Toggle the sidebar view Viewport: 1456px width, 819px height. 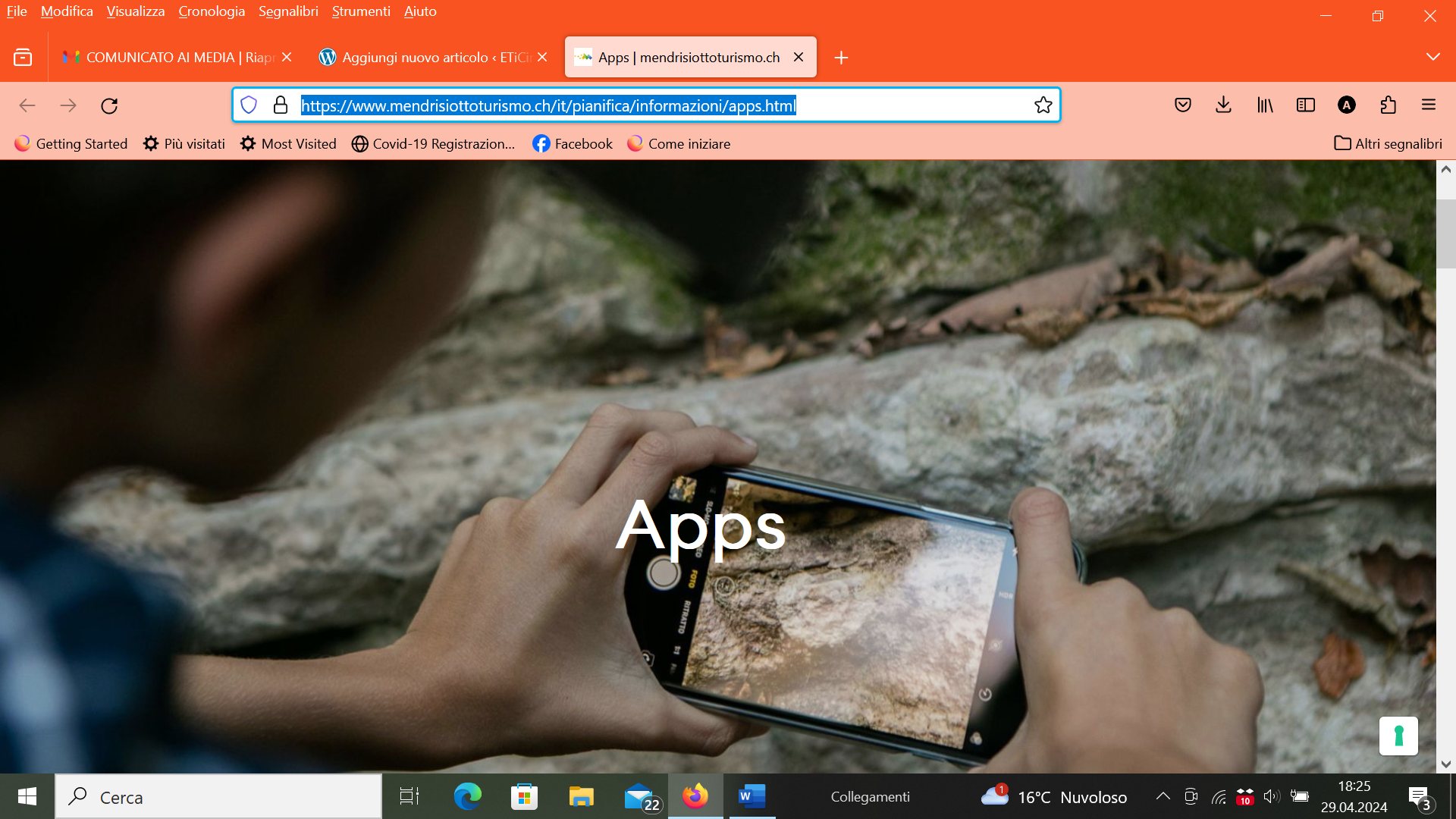tap(1306, 105)
